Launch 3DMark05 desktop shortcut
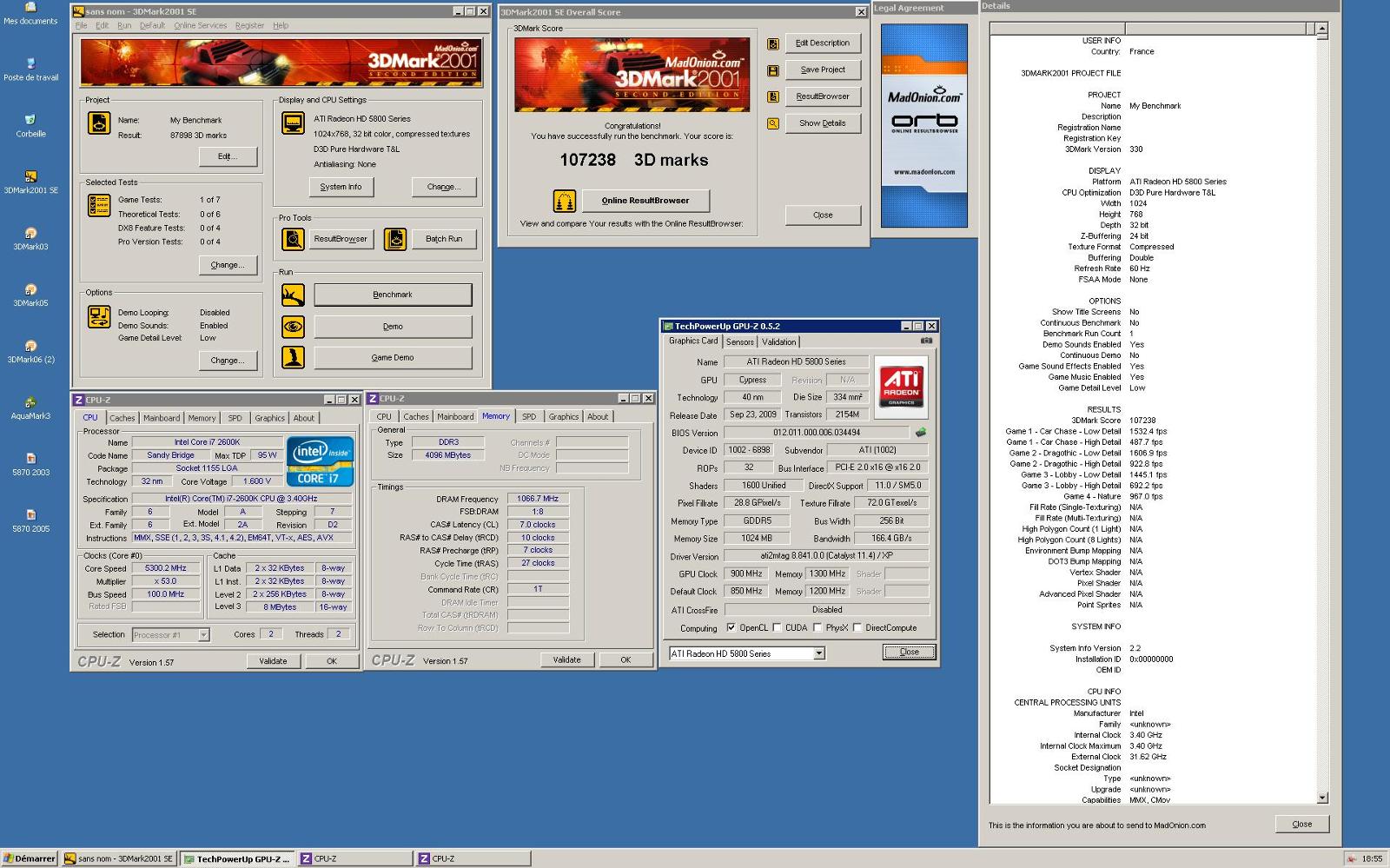 click(30, 295)
